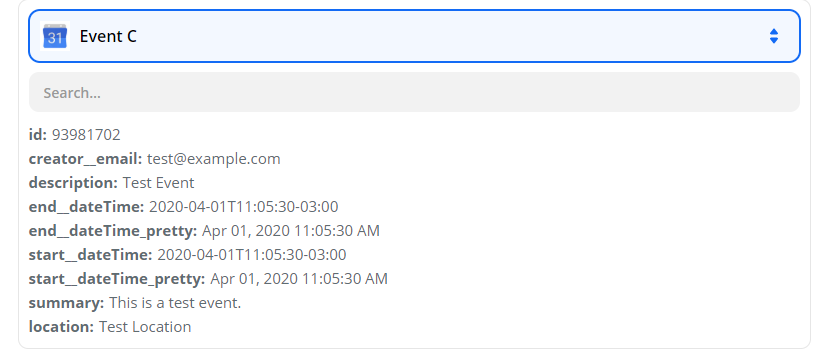Click the blue up-down arrows on the selector

[773, 36]
